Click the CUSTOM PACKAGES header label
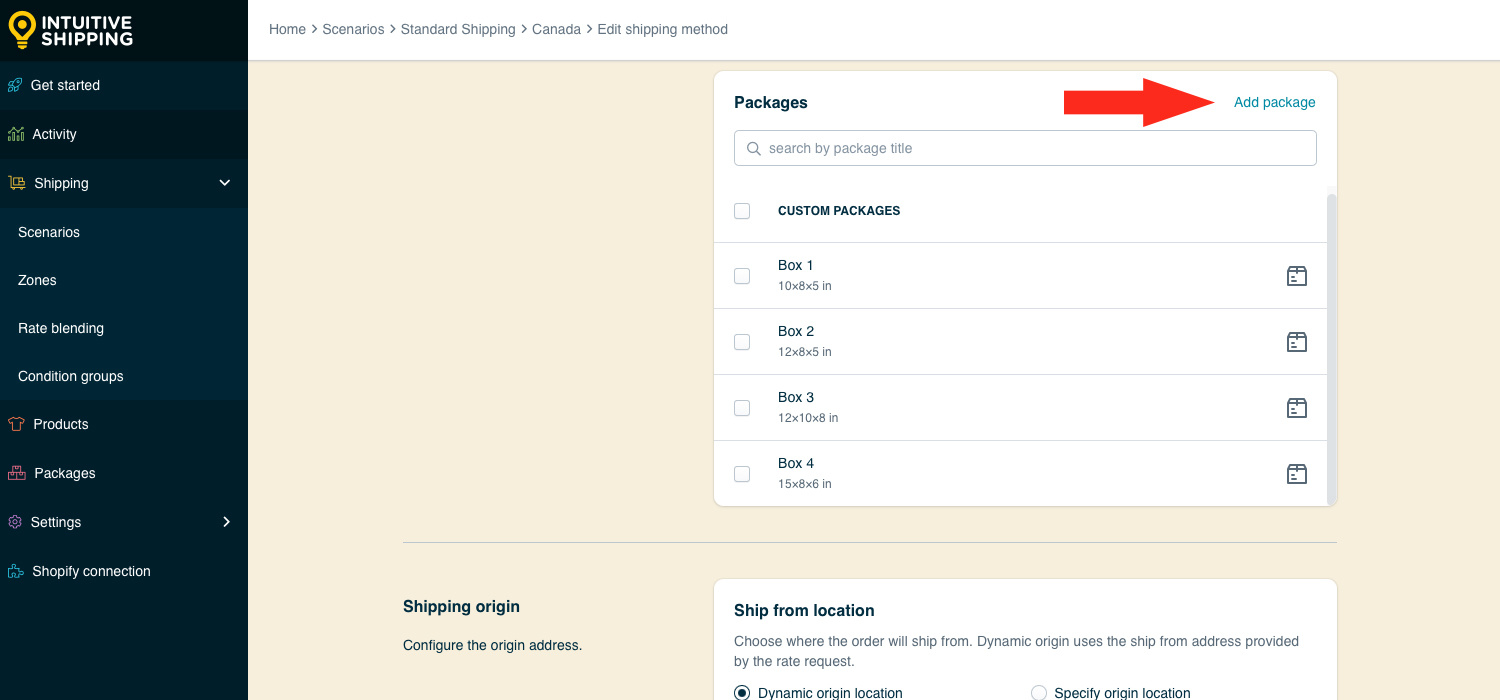Viewport: 1500px width, 700px height. pos(839,211)
